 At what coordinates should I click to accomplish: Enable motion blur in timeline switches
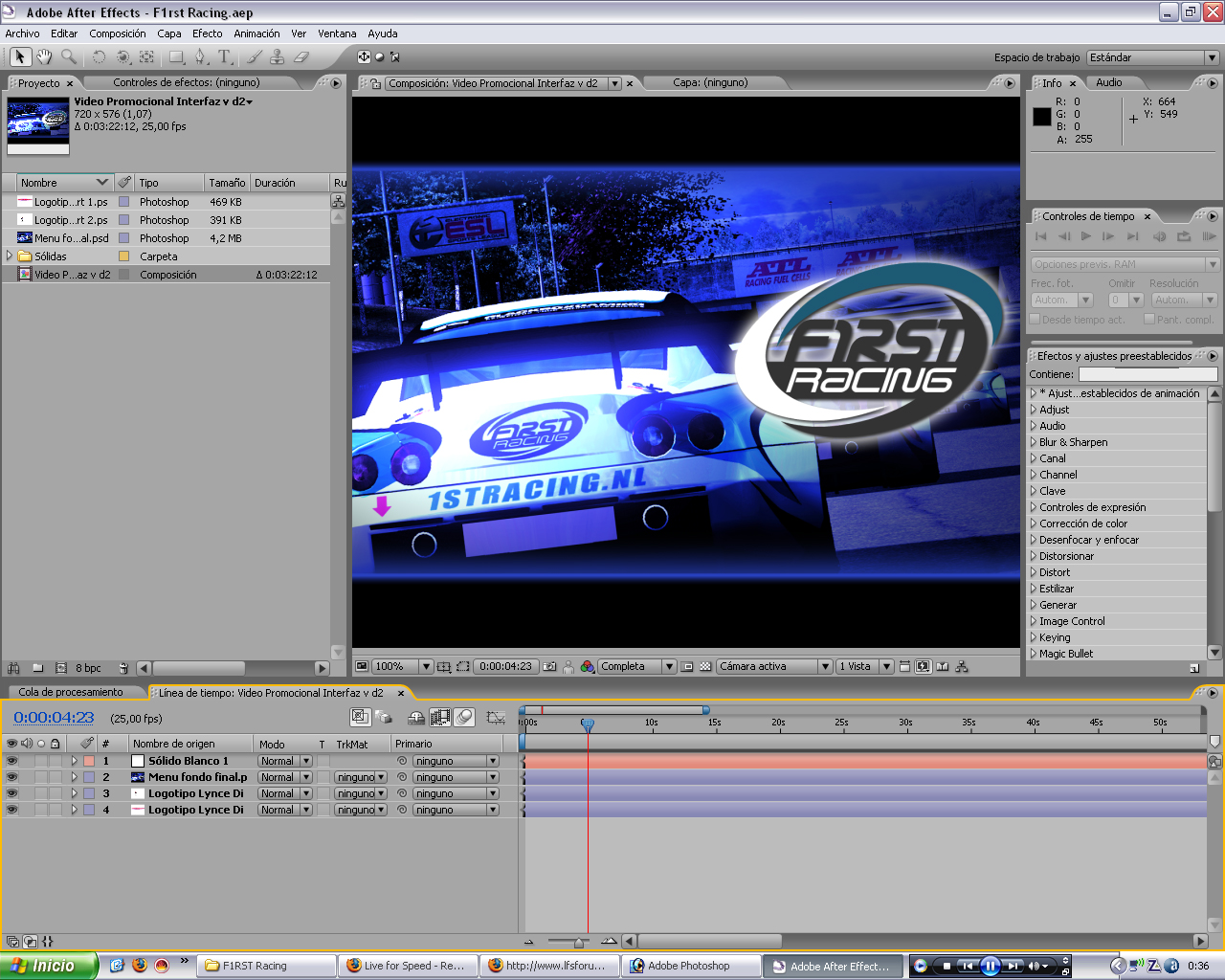tap(464, 717)
